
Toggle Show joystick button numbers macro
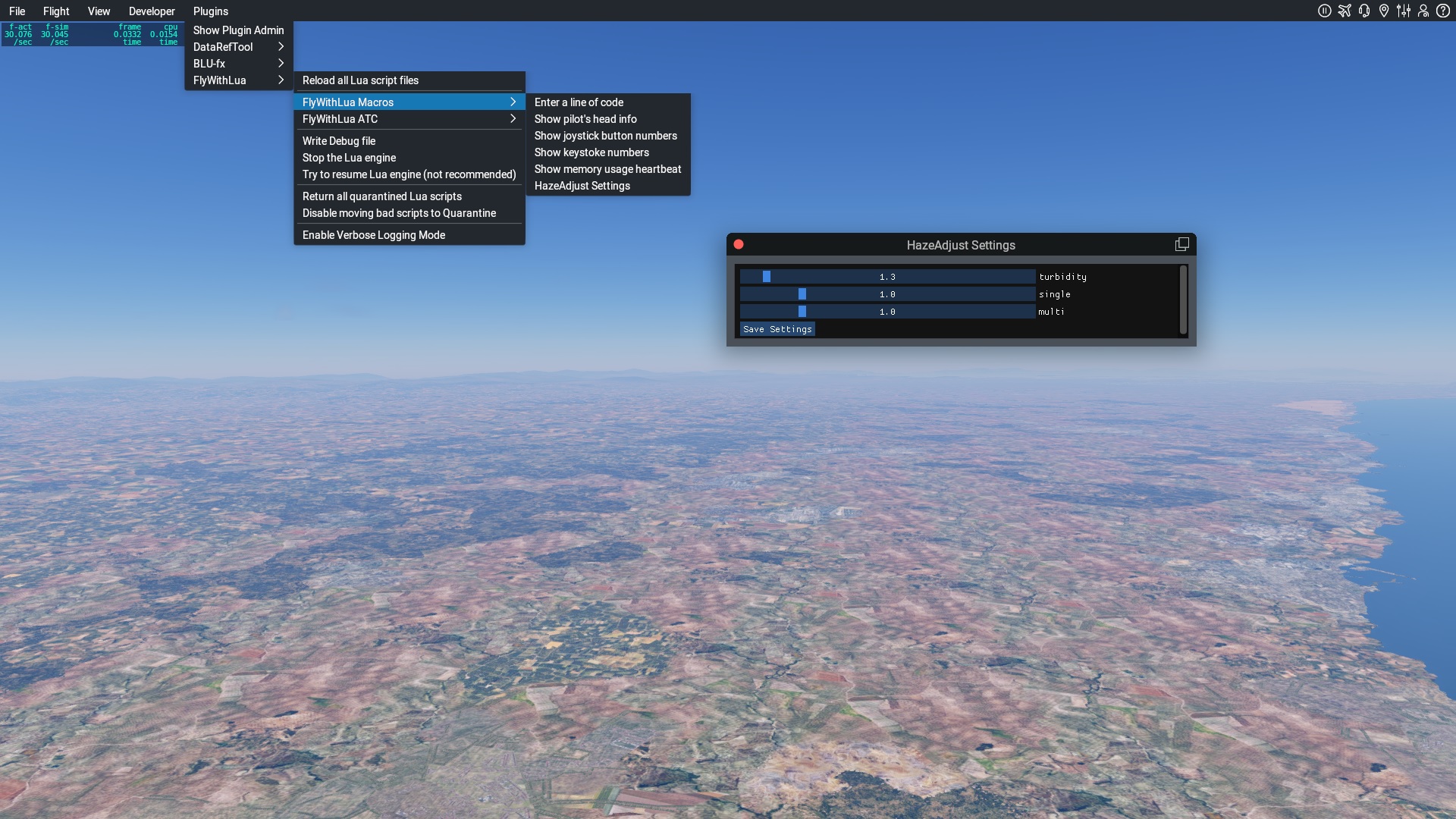pos(608,136)
